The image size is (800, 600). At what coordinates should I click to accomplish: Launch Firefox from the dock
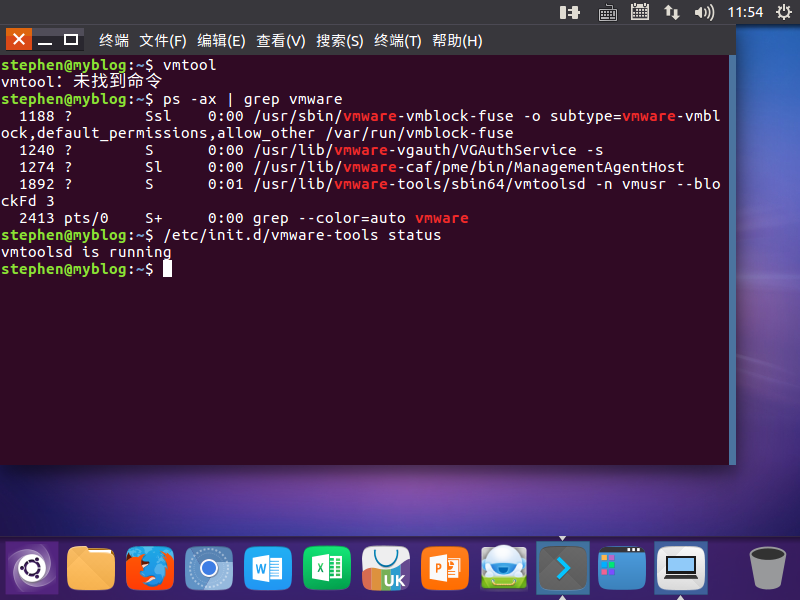point(150,568)
